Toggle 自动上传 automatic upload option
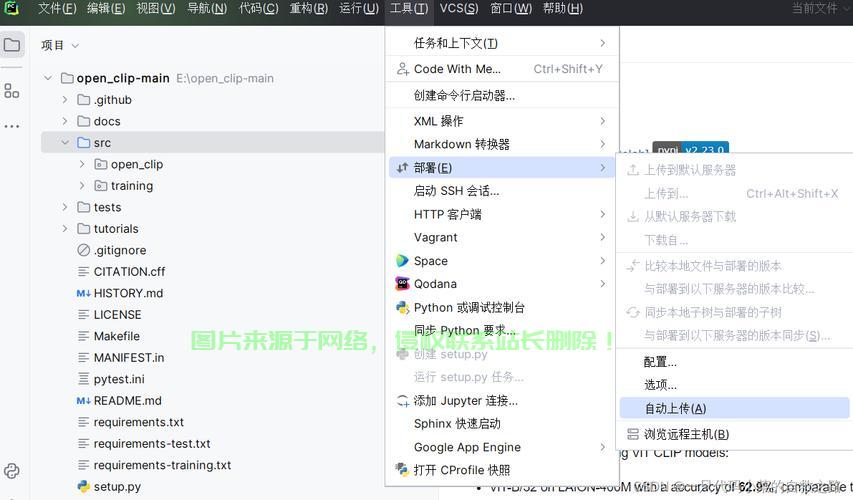This screenshot has width=853, height=500. (x=734, y=409)
